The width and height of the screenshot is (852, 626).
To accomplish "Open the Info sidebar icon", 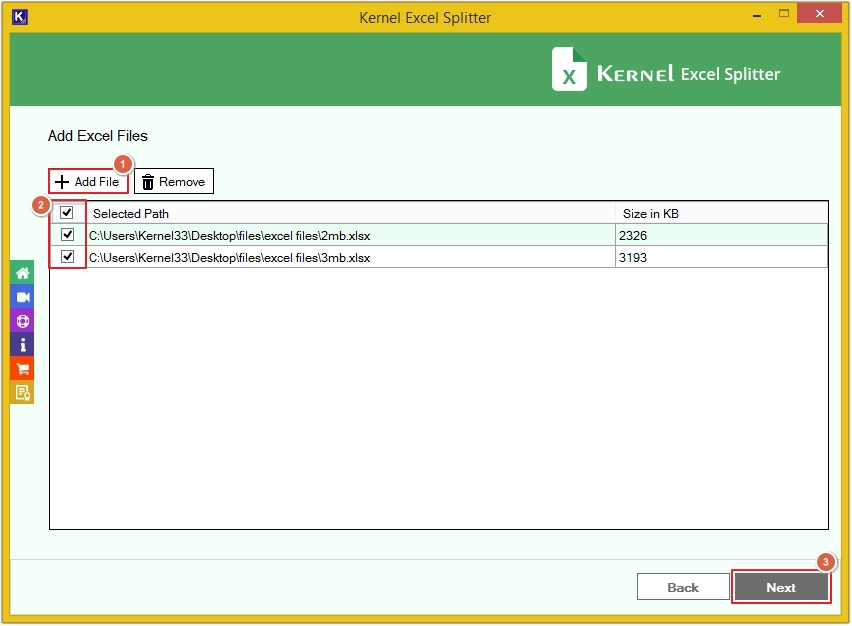I will (x=20, y=344).
